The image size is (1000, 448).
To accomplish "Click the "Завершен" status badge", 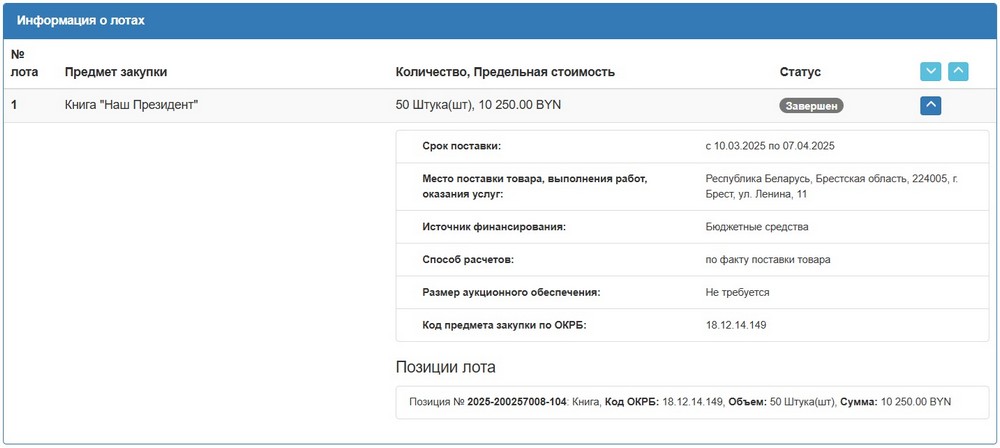I will click(811, 105).
